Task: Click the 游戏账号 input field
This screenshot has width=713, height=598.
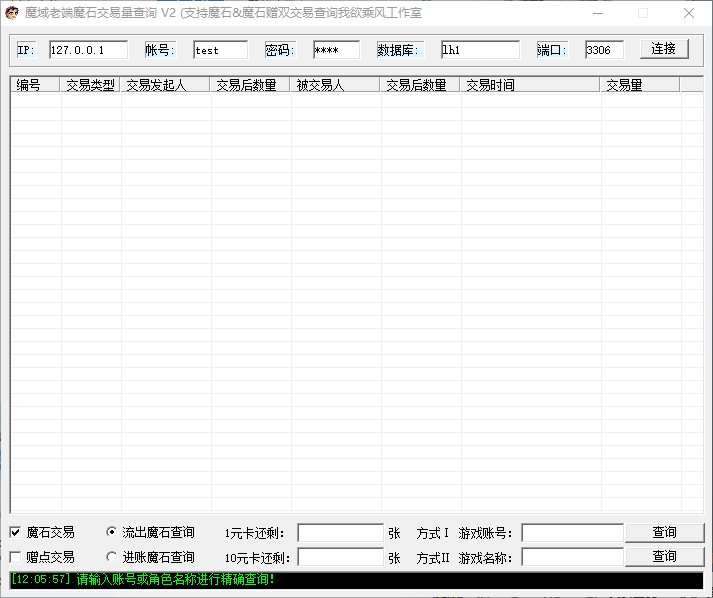Action: coord(572,533)
